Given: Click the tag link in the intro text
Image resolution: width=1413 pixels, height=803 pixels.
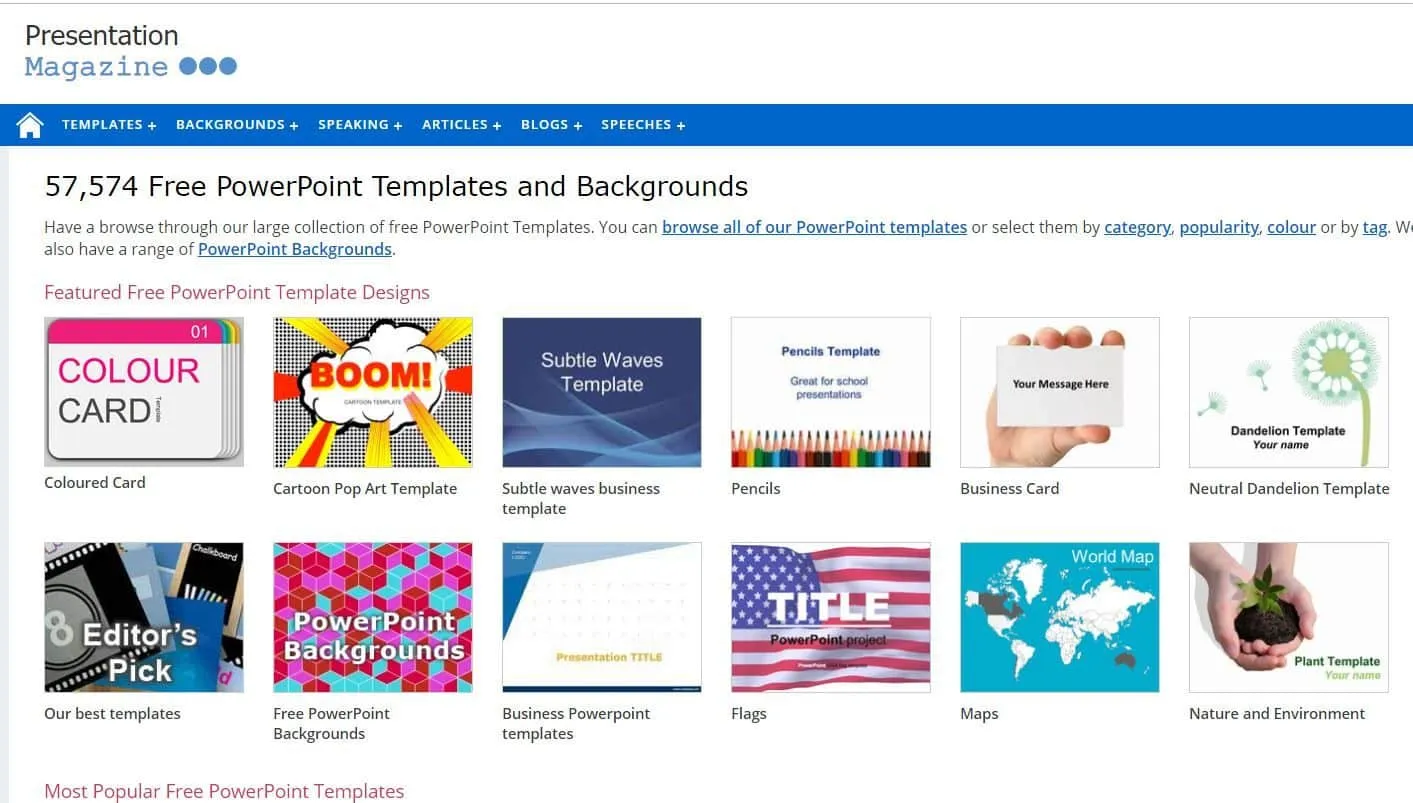Looking at the screenshot, I should 1374,227.
